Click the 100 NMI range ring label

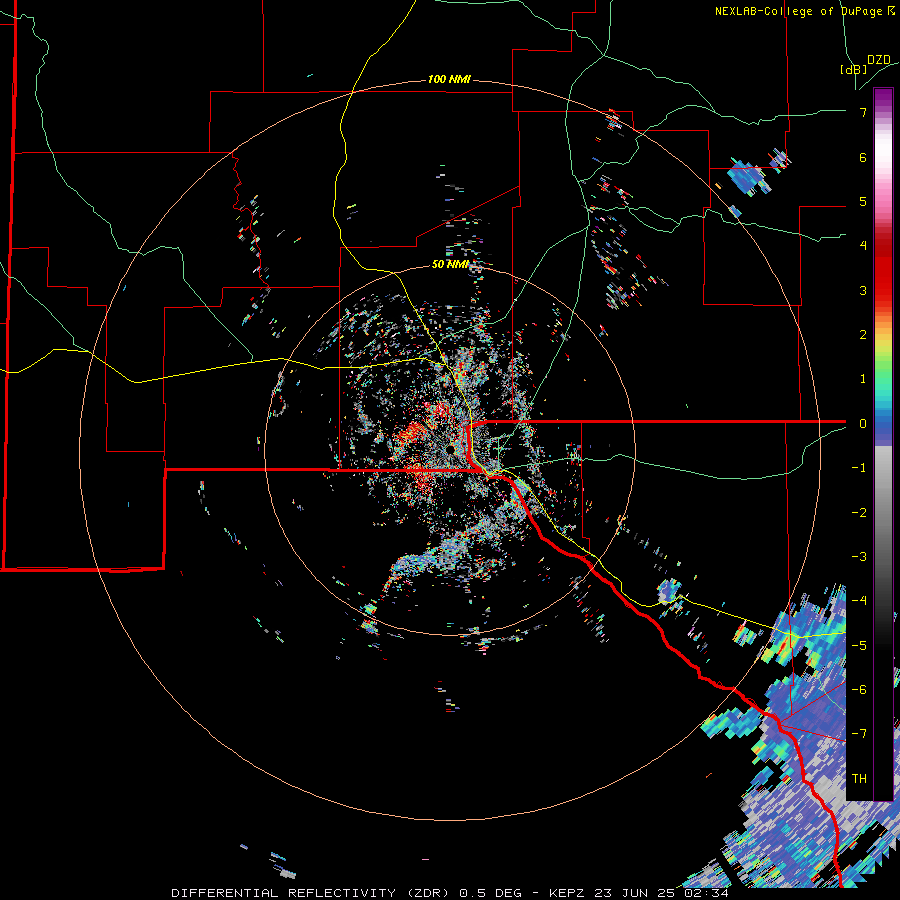449,79
